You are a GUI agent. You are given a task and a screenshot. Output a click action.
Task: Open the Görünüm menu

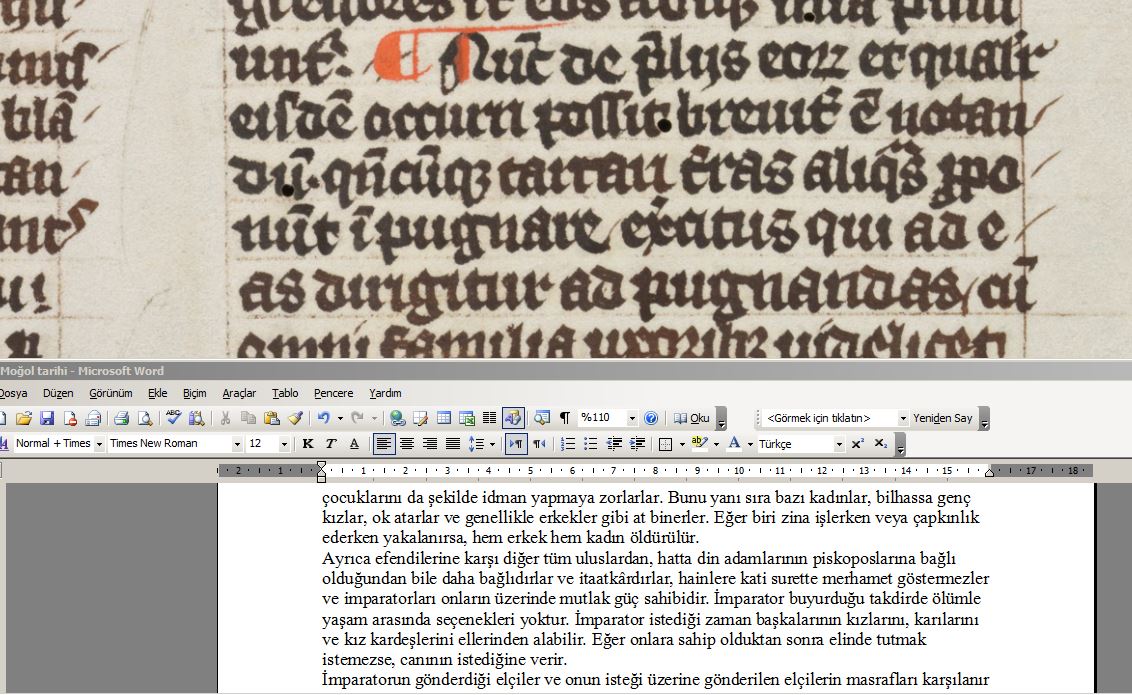coord(110,393)
